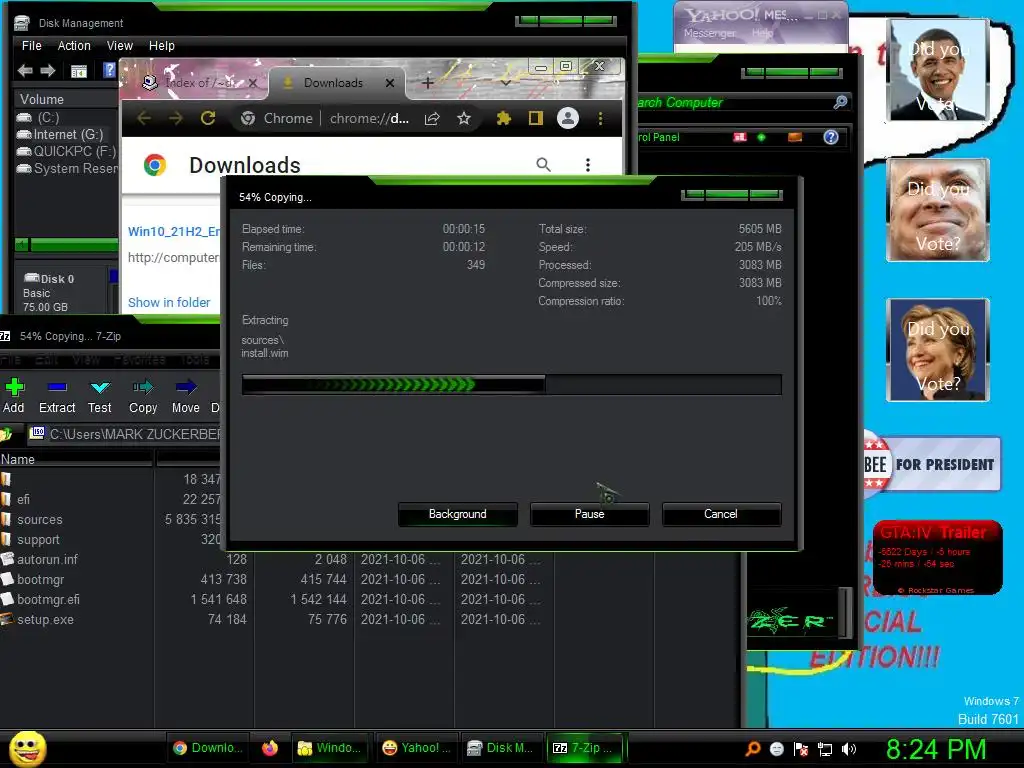Click the Move icon in 7-Zip toolbar

(185, 396)
